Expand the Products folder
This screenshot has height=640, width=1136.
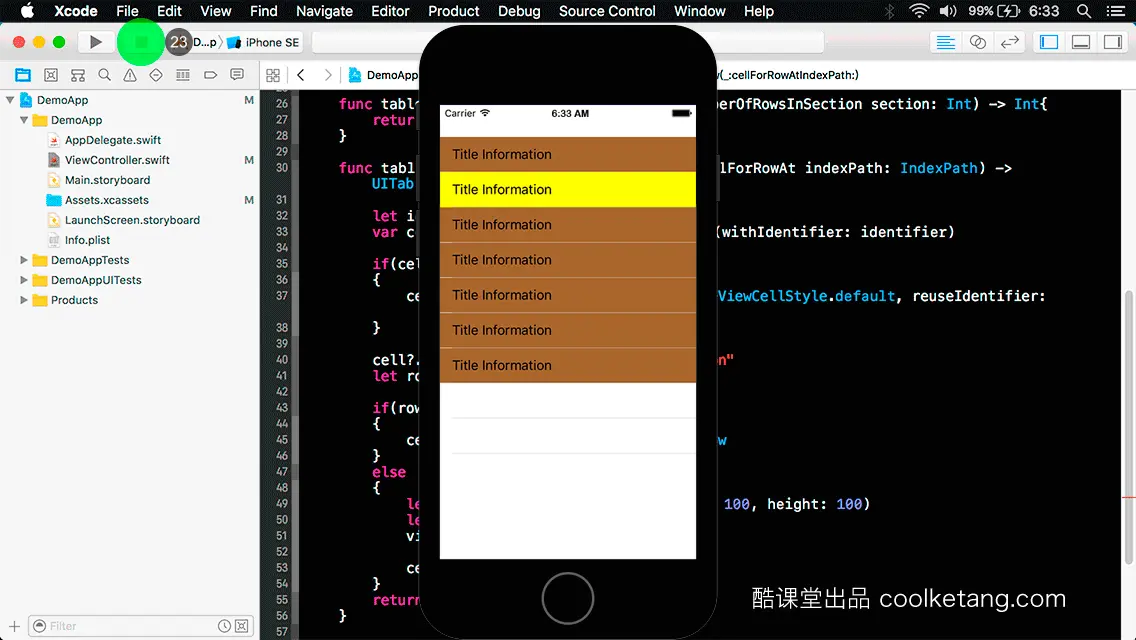tap(24, 299)
